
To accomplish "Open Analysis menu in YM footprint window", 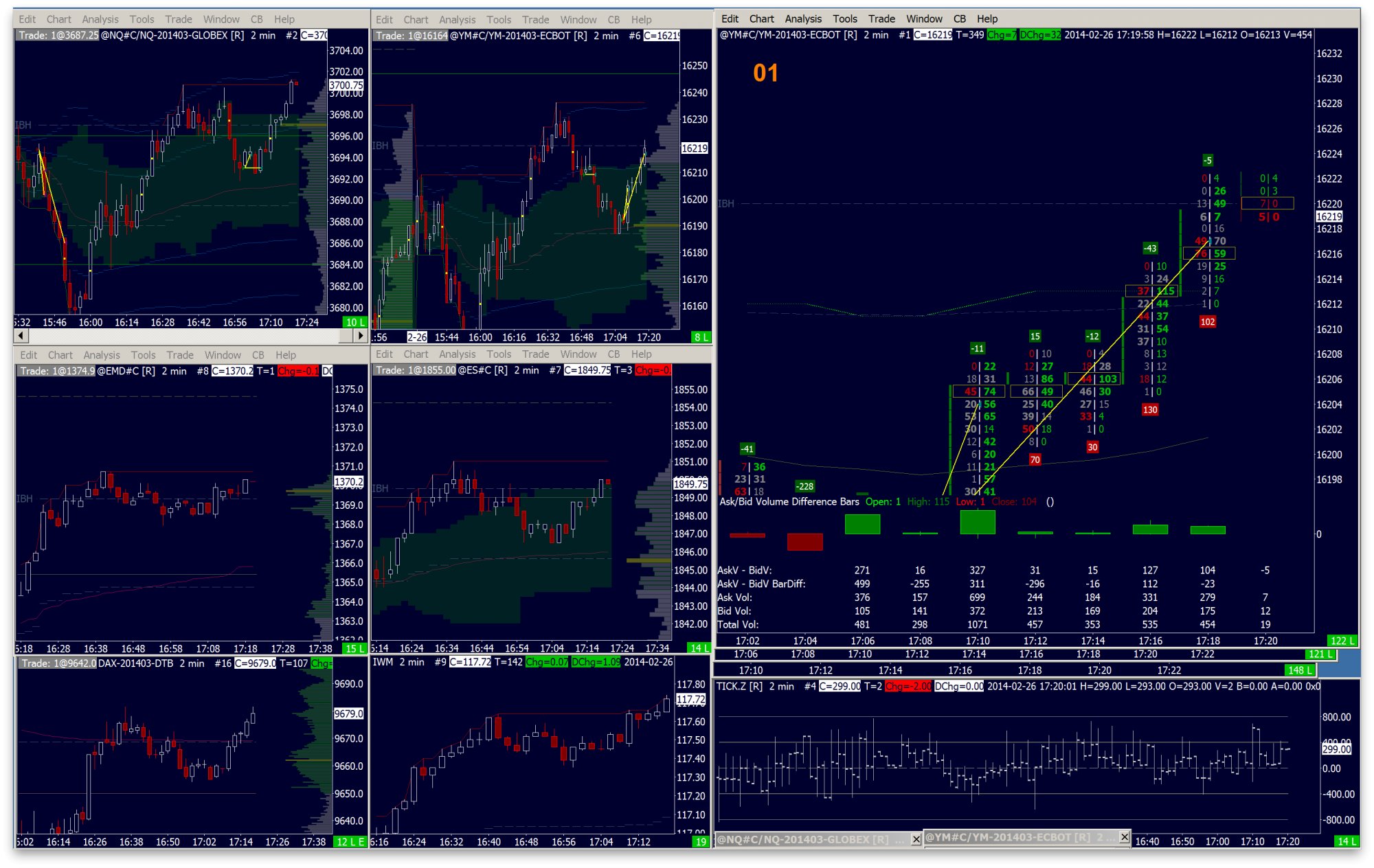I will coord(802,19).
